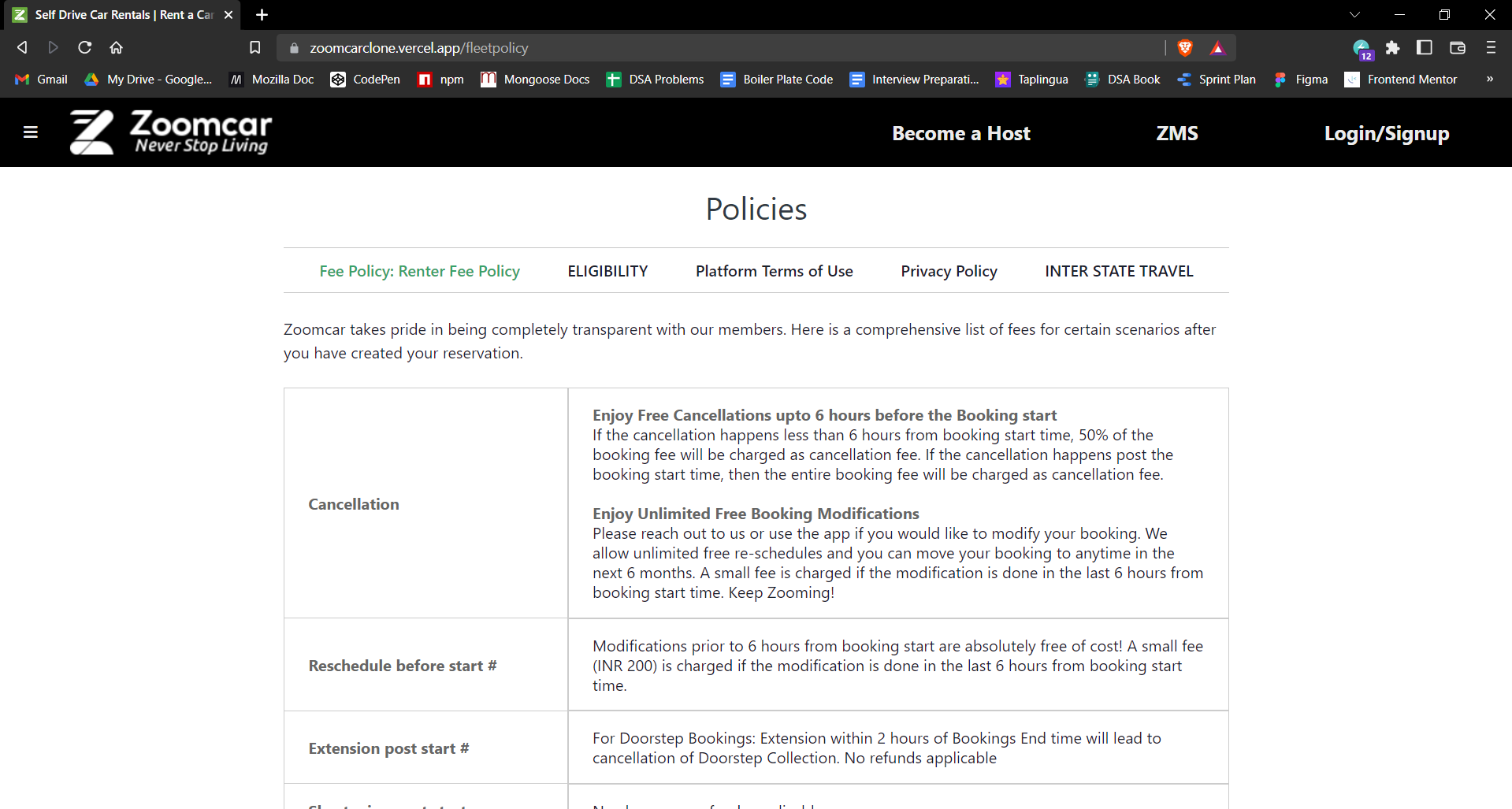Image resolution: width=1512 pixels, height=809 pixels.
Task: Open the ZMS link in header
Action: coord(1177,133)
